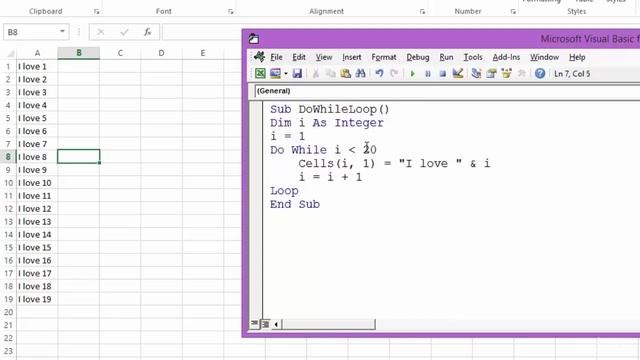The image size is (640, 360).
Task: Select cell containing "I love 1"
Action: coord(37,66)
